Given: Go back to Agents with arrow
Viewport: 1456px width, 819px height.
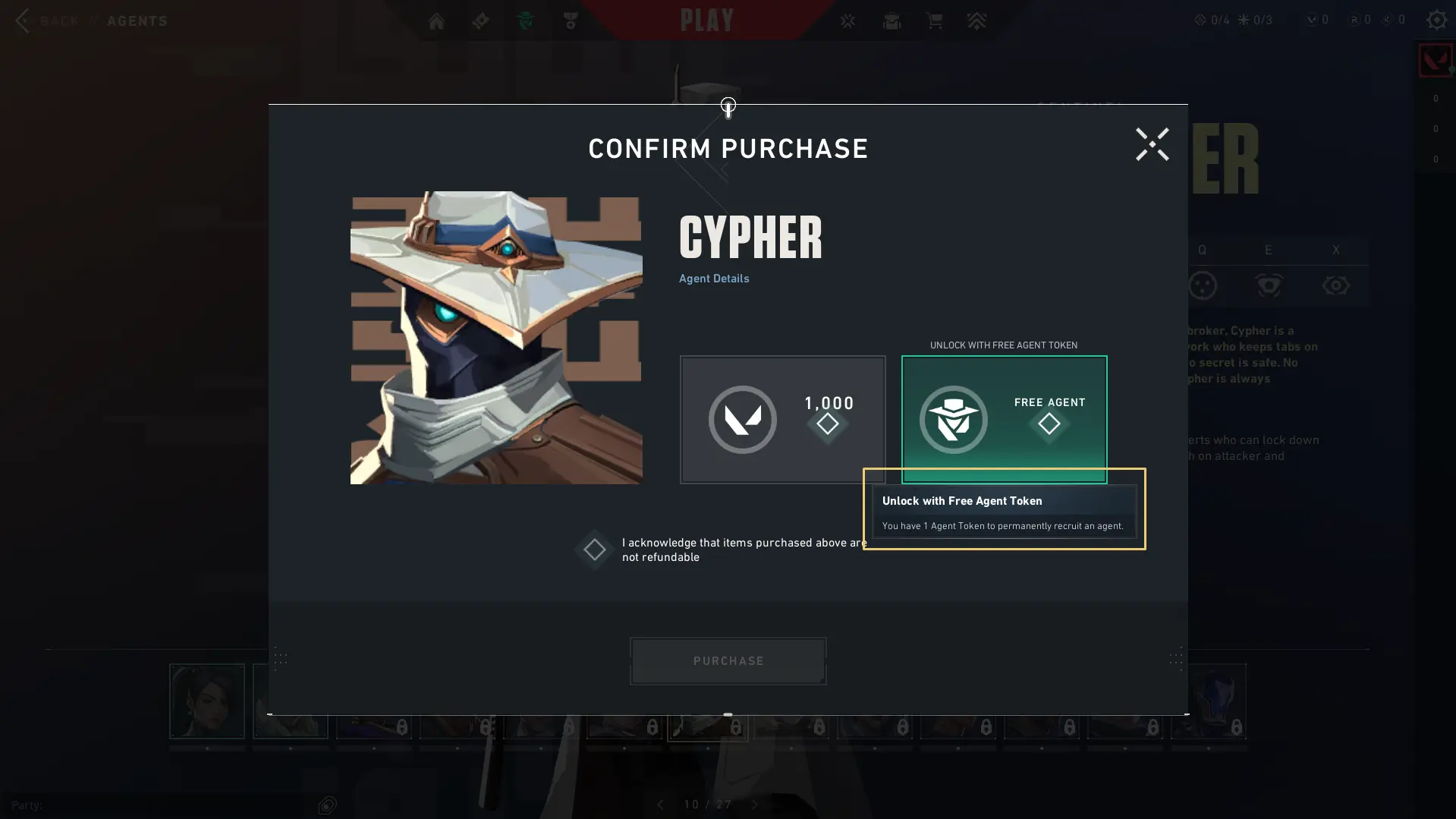Looking at the screenshot, I should (x=22, y=20).
